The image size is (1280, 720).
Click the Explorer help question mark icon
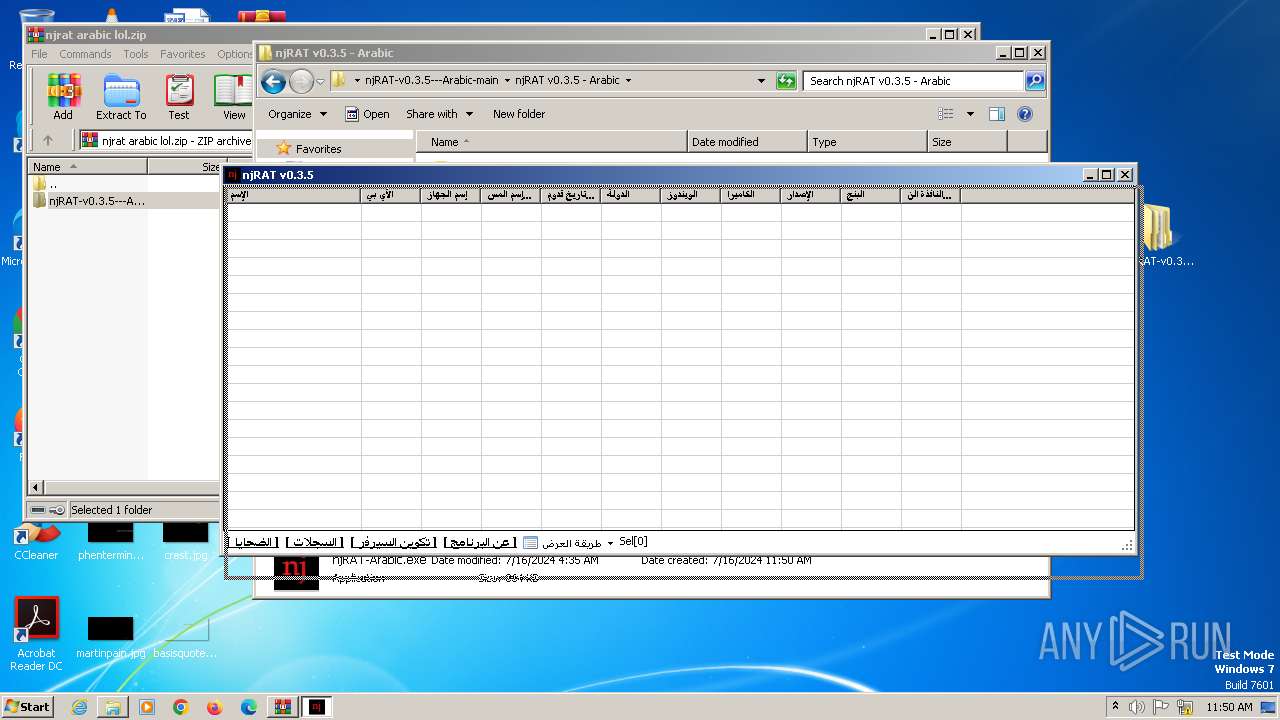(1025, 114)
